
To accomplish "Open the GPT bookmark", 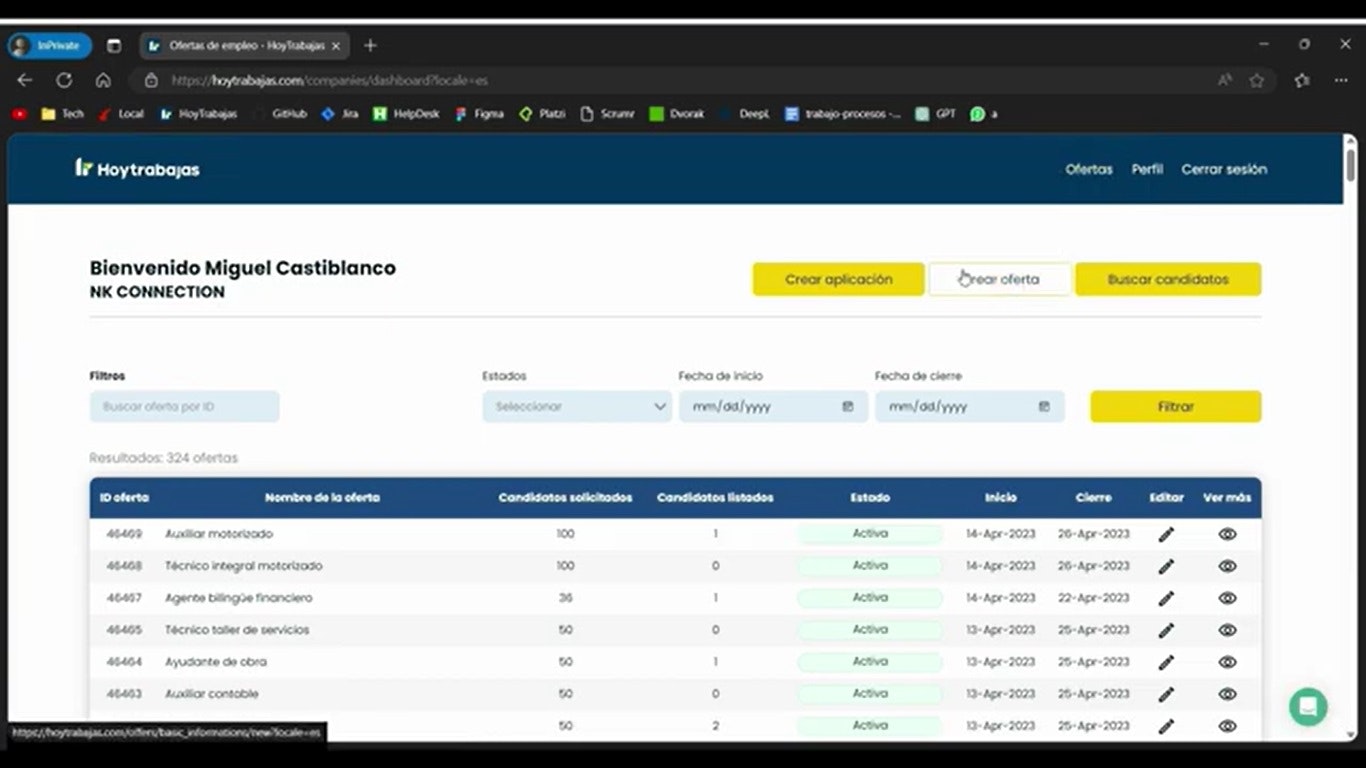I will [936, 114].
